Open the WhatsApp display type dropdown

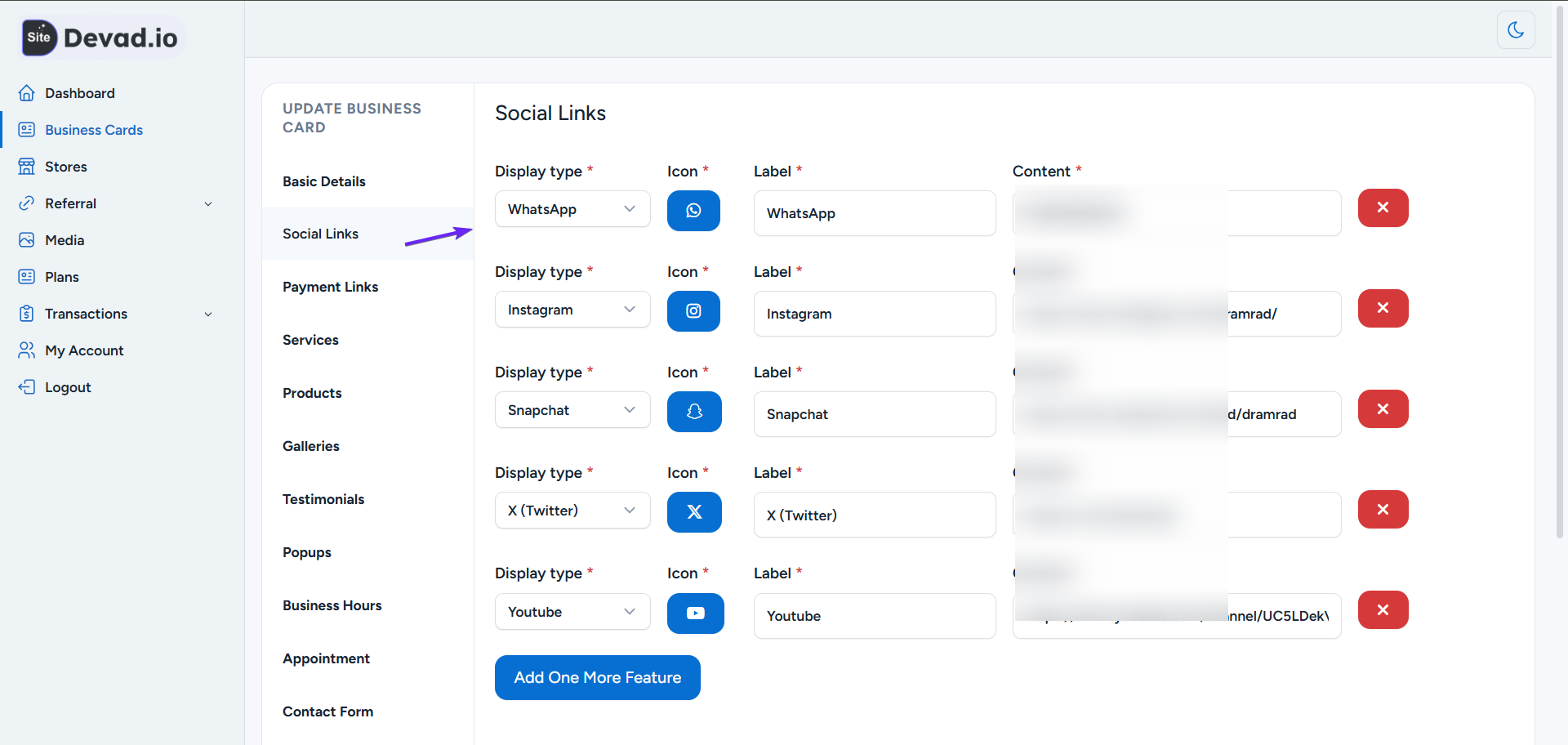click(x=572, y=209)
